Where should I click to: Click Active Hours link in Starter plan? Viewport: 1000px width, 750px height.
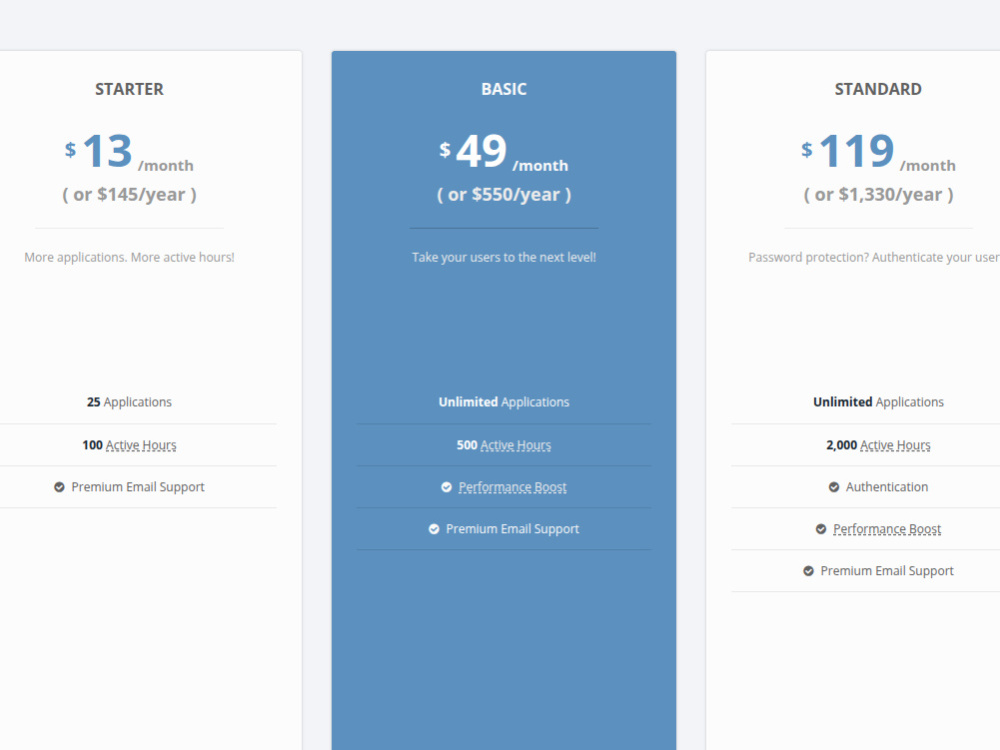tap(141, 445)
